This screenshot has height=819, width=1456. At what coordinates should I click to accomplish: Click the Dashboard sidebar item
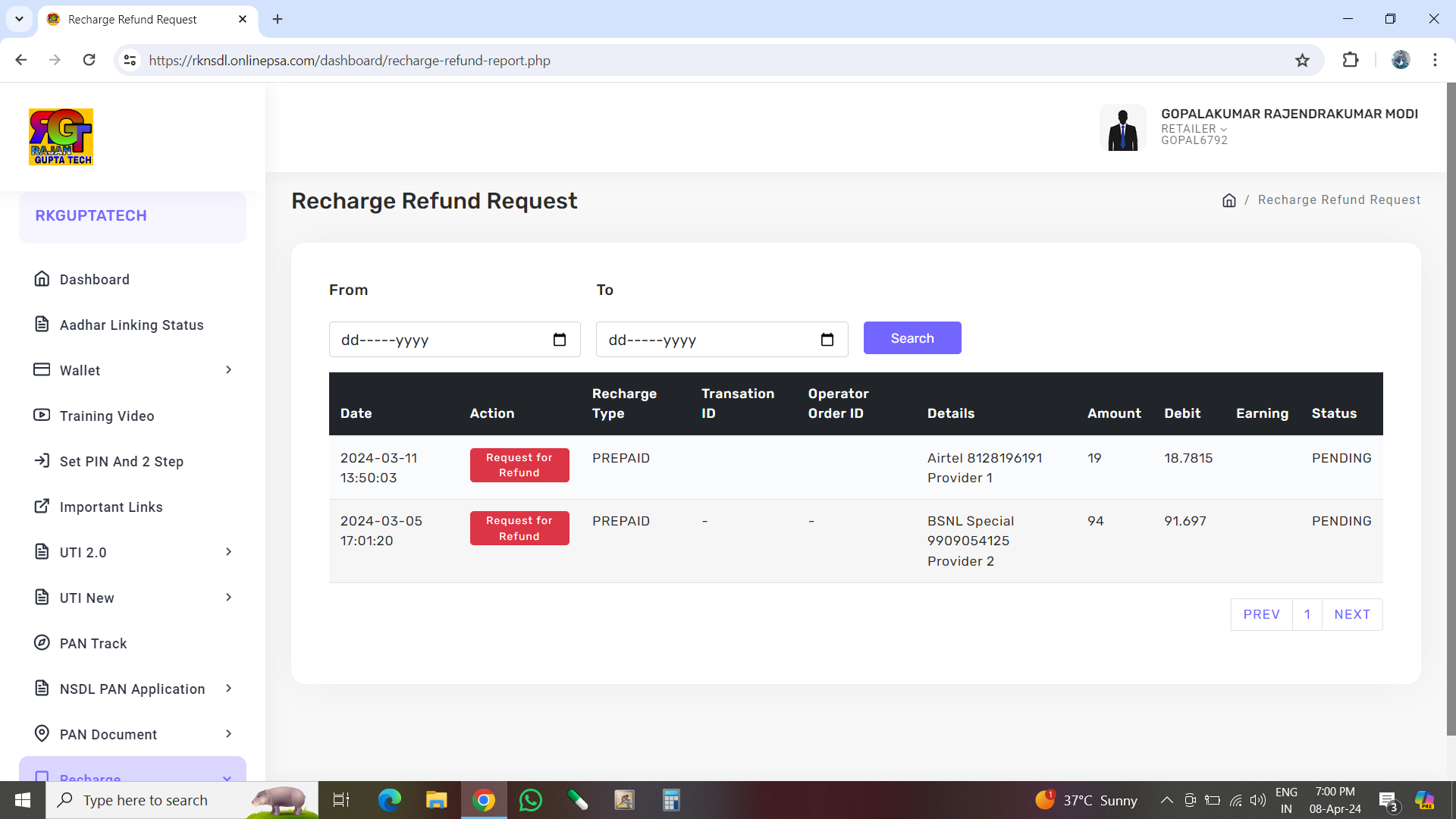coord(95,279)
